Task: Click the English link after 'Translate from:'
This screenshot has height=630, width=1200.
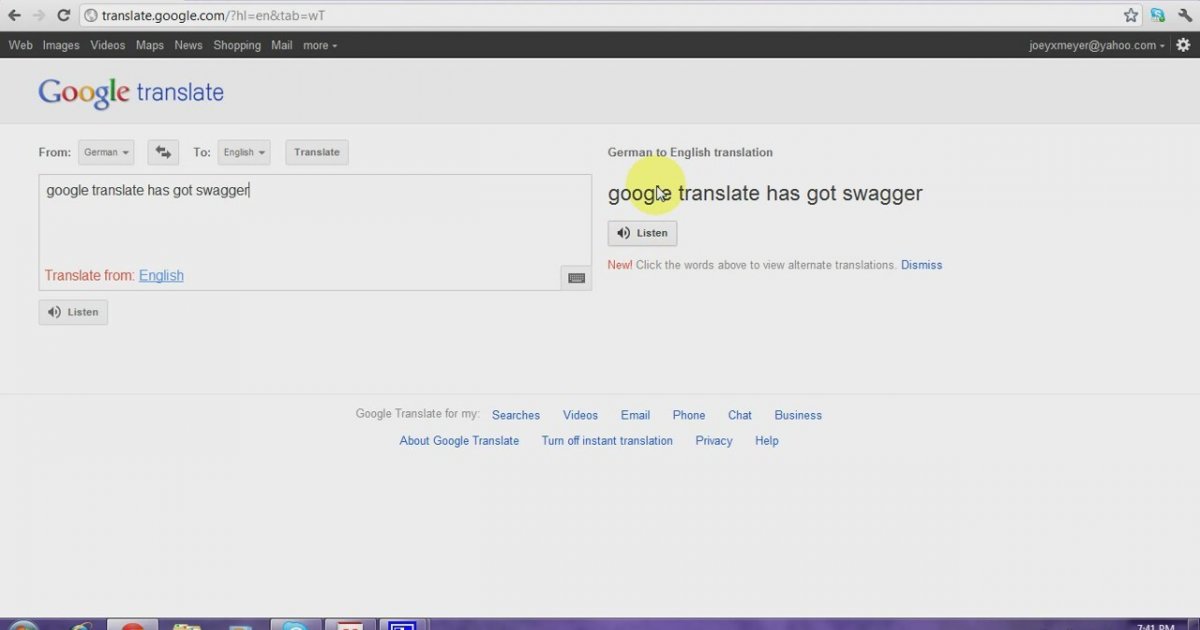Action: coord(161,275)
